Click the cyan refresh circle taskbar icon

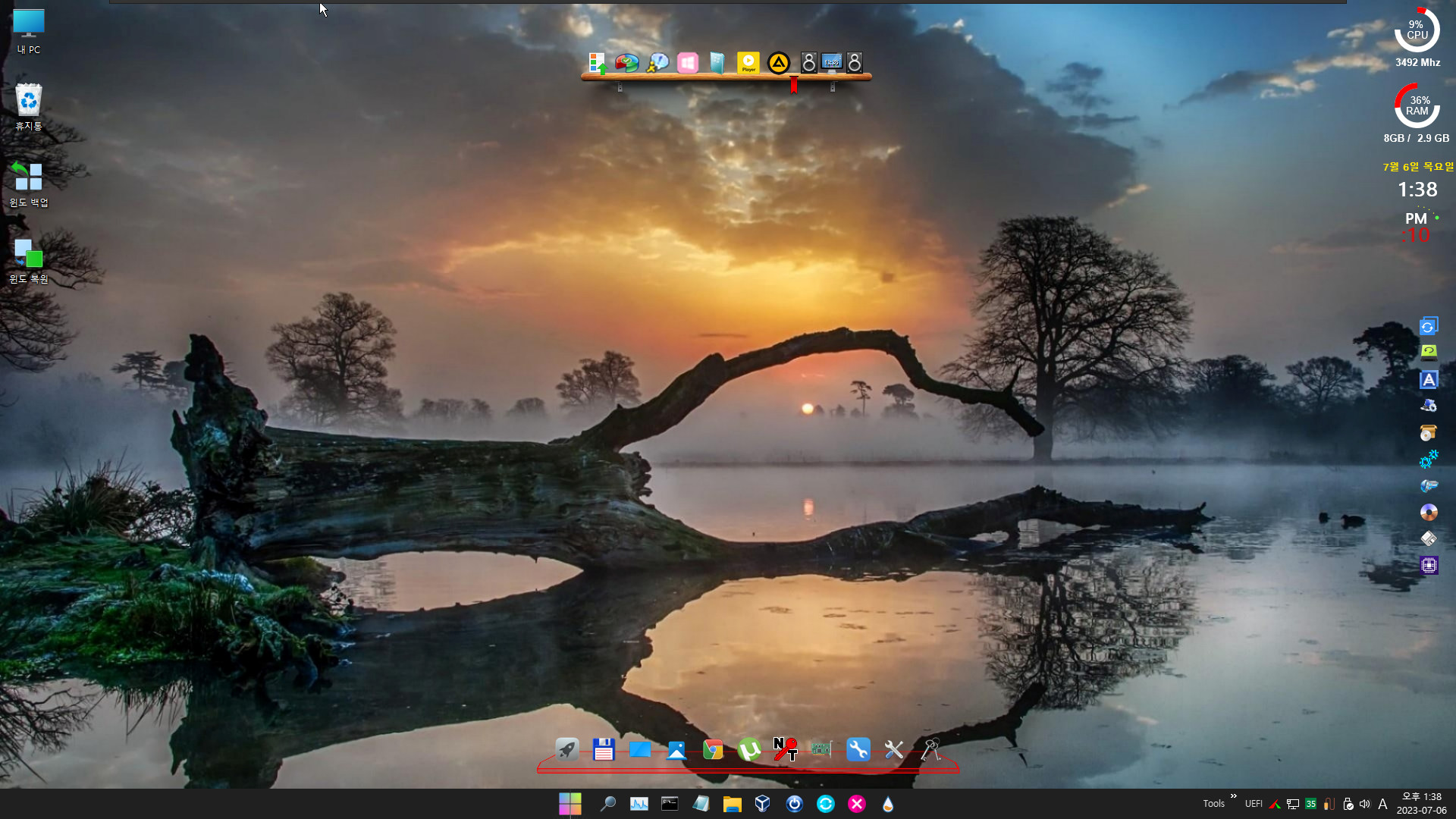coord(826,804)
